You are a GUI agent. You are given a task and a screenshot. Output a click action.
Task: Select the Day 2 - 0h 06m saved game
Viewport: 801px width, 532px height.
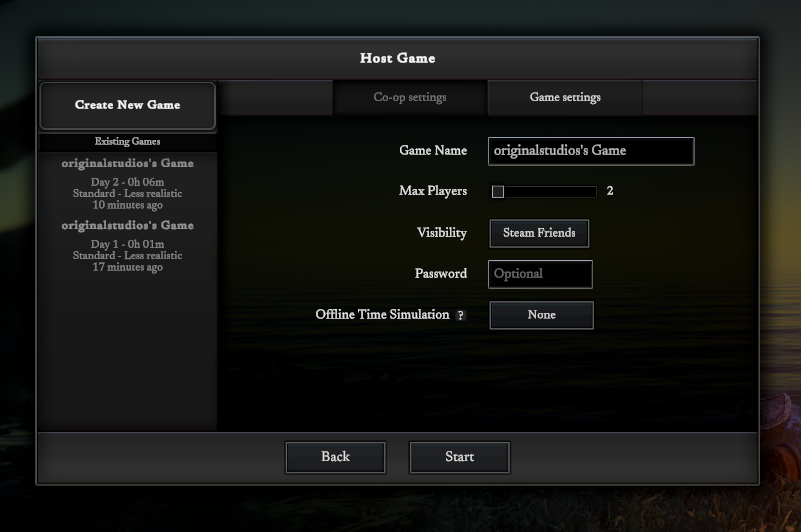tap(127, 184)
